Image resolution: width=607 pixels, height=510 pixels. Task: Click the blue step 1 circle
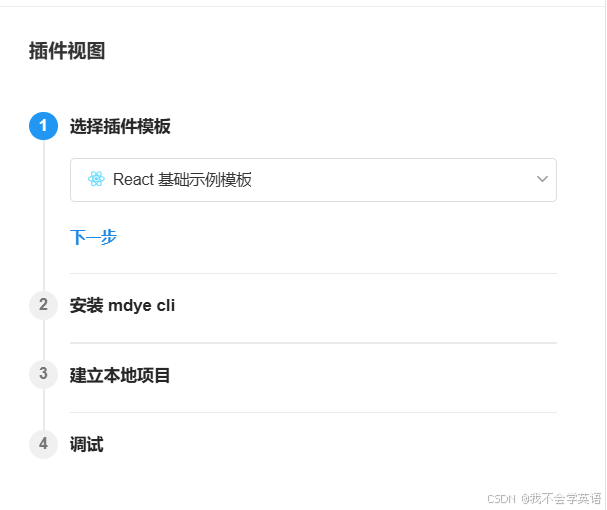[43, 126]
